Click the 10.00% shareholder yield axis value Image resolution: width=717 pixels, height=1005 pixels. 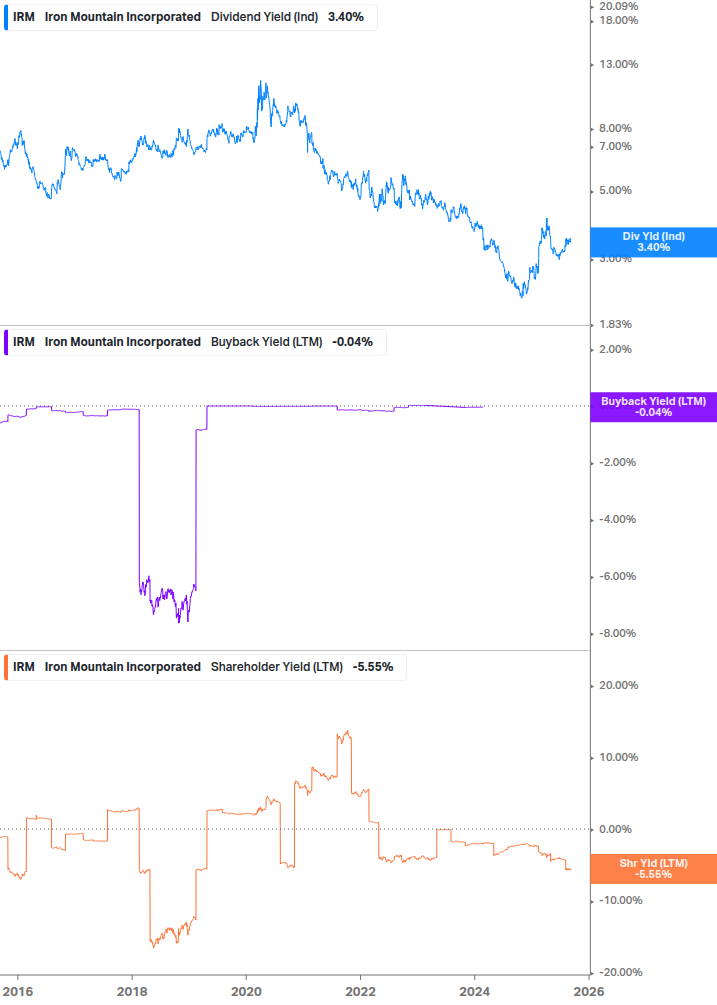tap(618, 758)
